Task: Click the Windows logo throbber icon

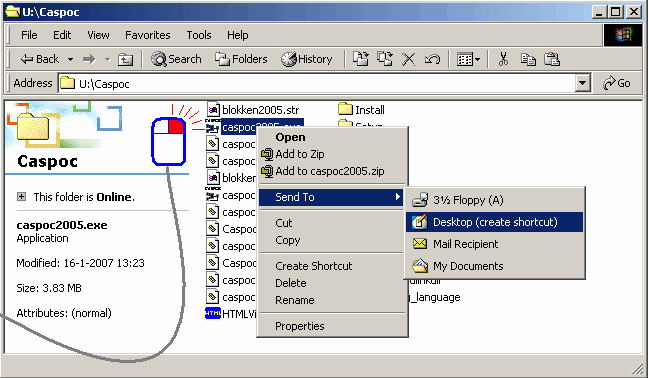Action: pyautogui.click(x=623, y=35)
